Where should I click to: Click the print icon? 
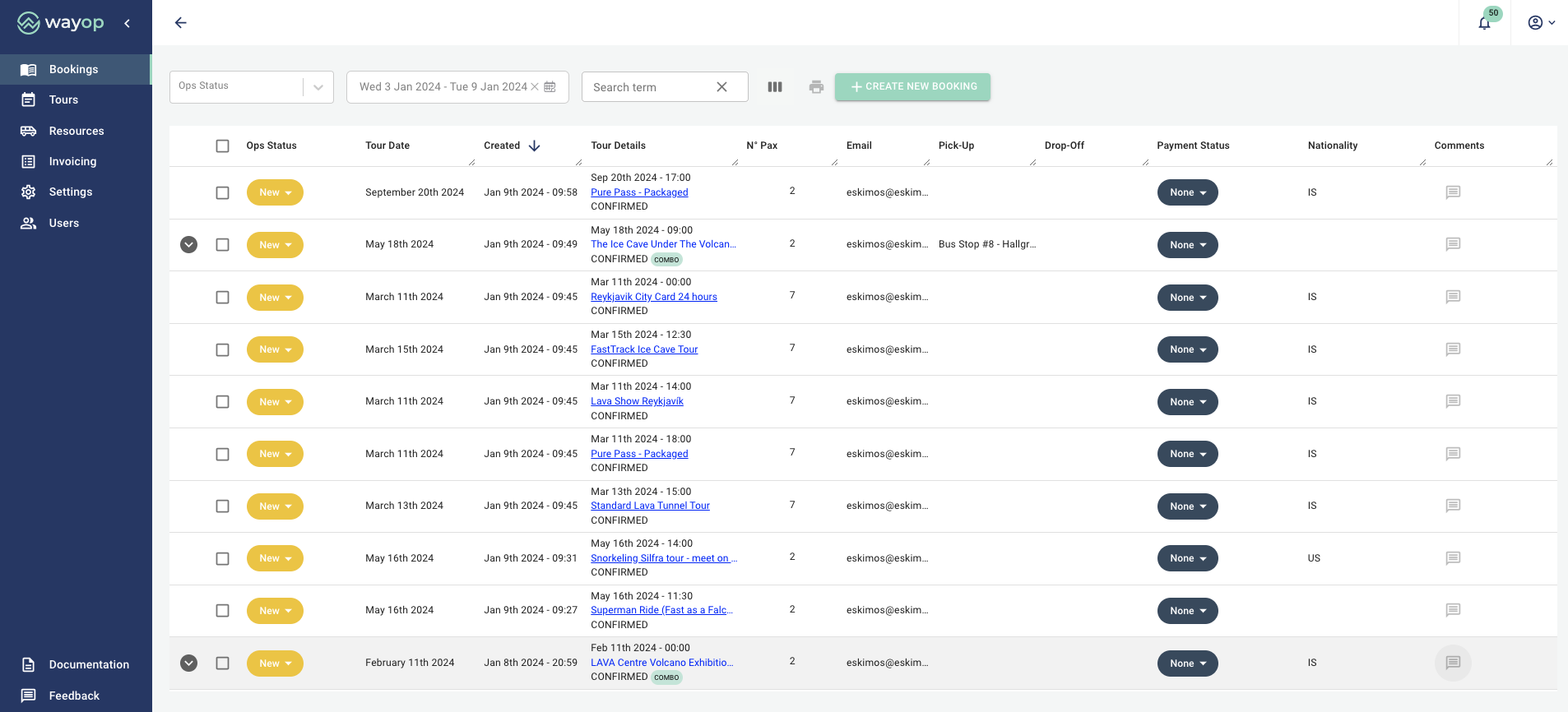(x=816, y=87)
